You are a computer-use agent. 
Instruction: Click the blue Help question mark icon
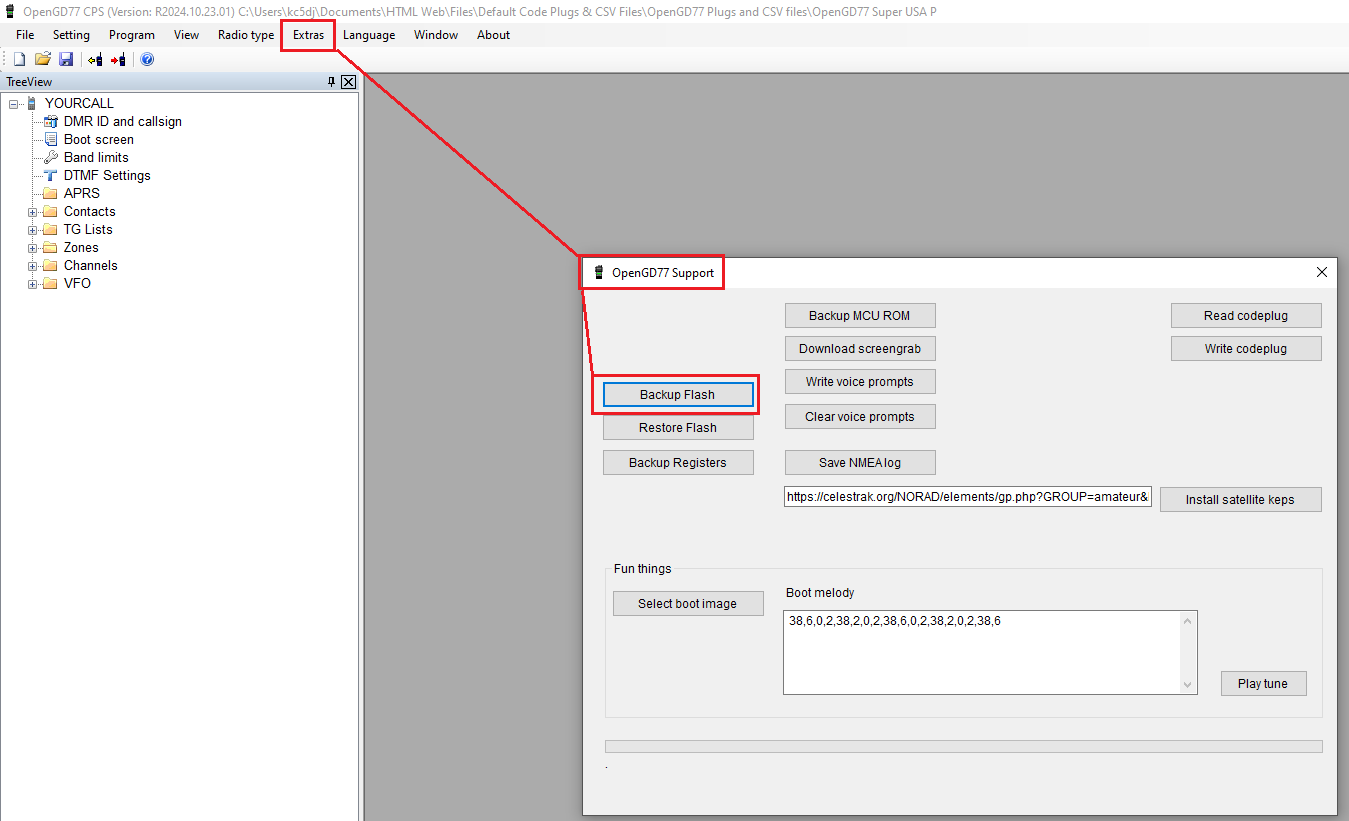click(147, 60)
